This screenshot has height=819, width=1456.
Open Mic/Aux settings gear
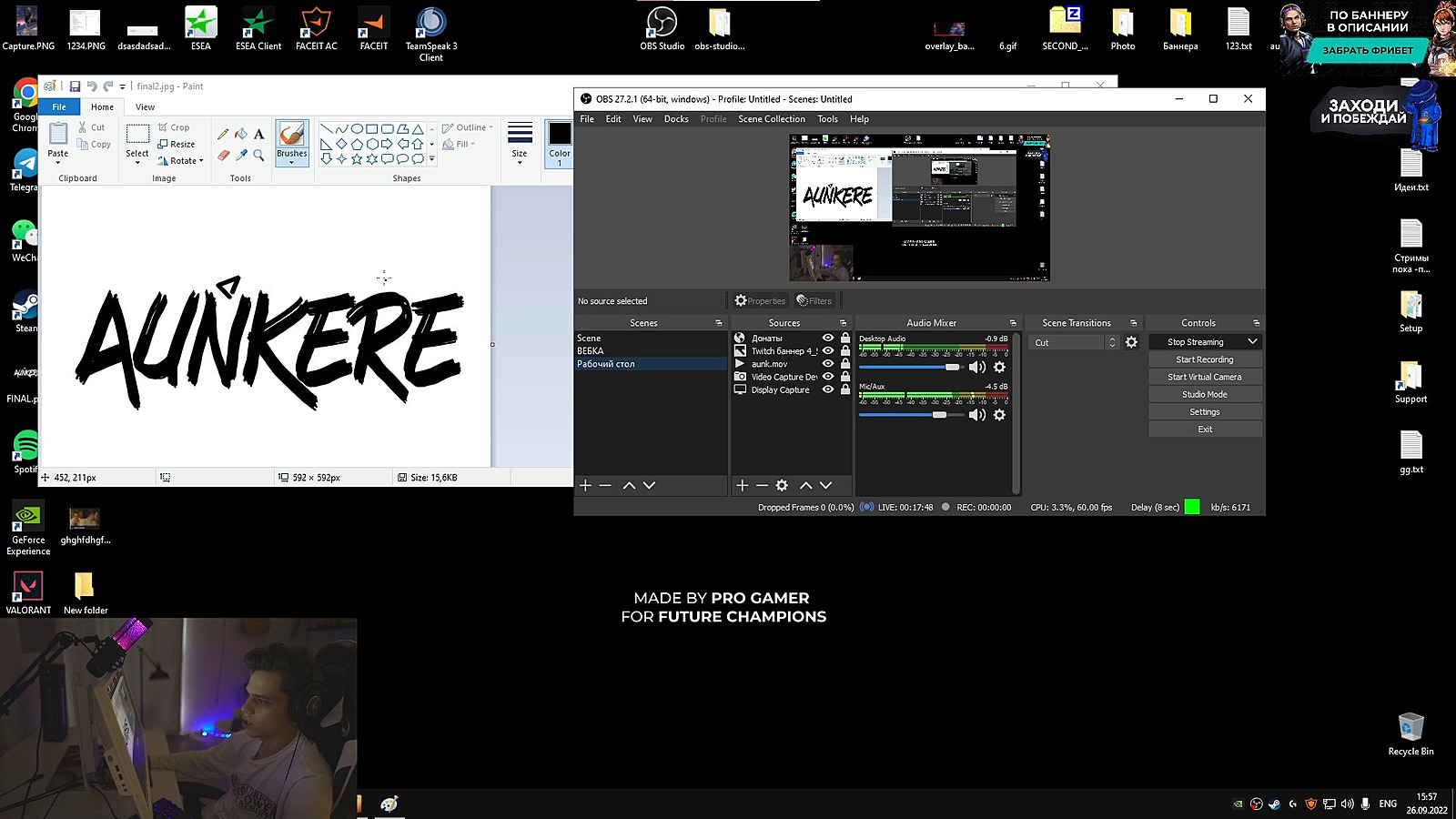[999, 415]
